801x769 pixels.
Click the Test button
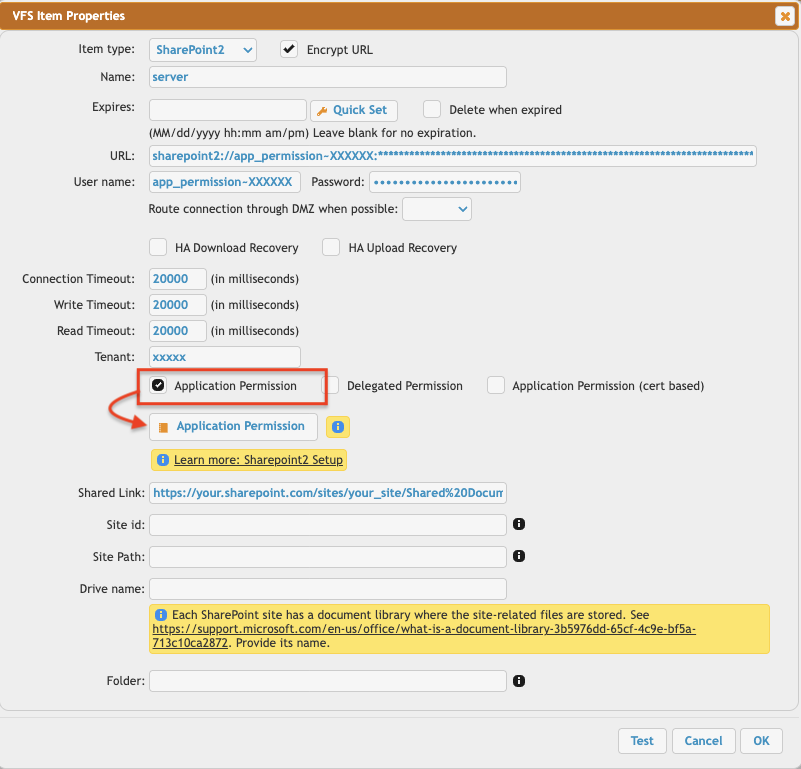pos(642,741)
